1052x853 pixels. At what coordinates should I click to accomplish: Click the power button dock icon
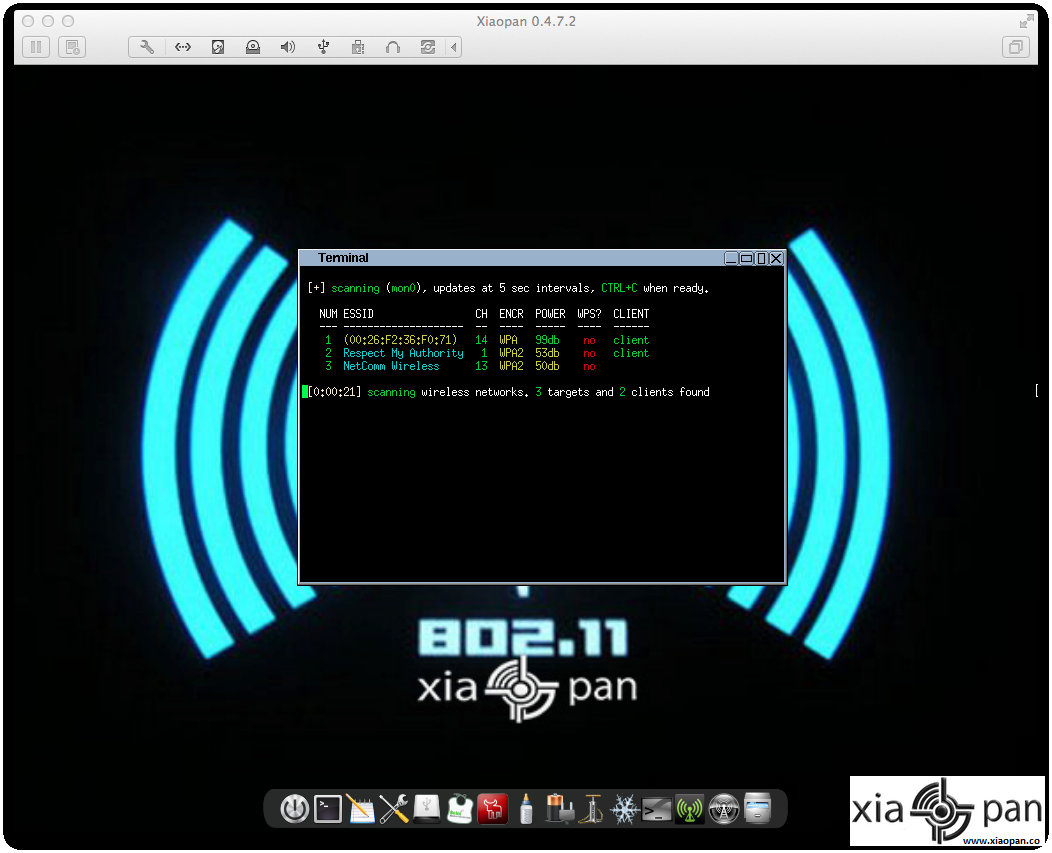click(295, 809)
